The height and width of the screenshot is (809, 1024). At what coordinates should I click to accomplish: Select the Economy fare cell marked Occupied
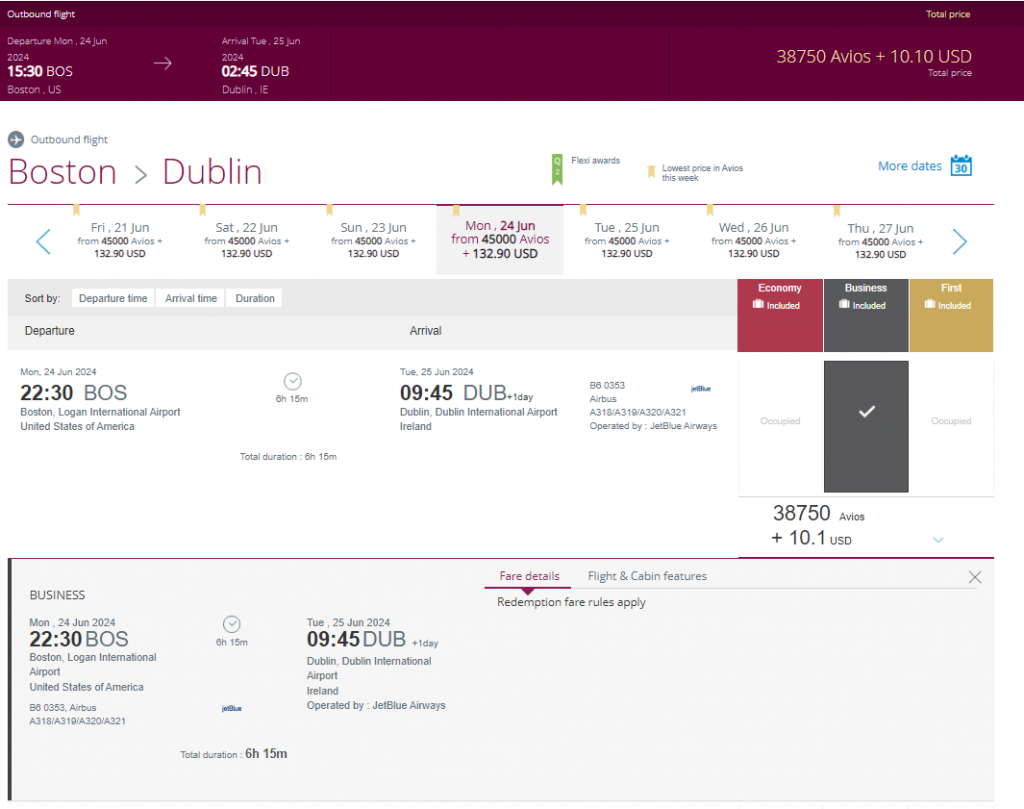779,421
